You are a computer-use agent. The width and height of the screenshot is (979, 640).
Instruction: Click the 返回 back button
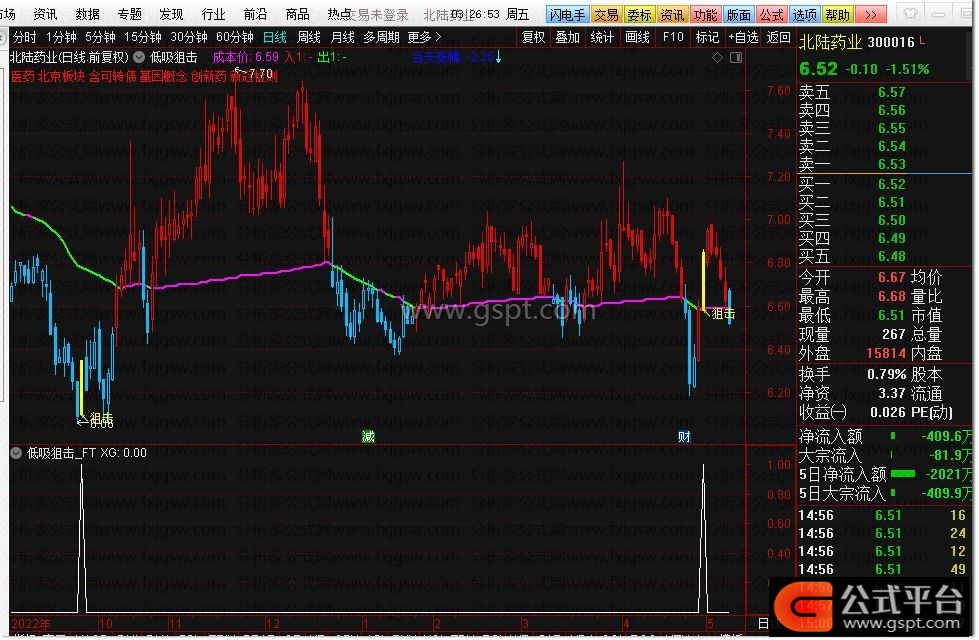click(778, 37)
